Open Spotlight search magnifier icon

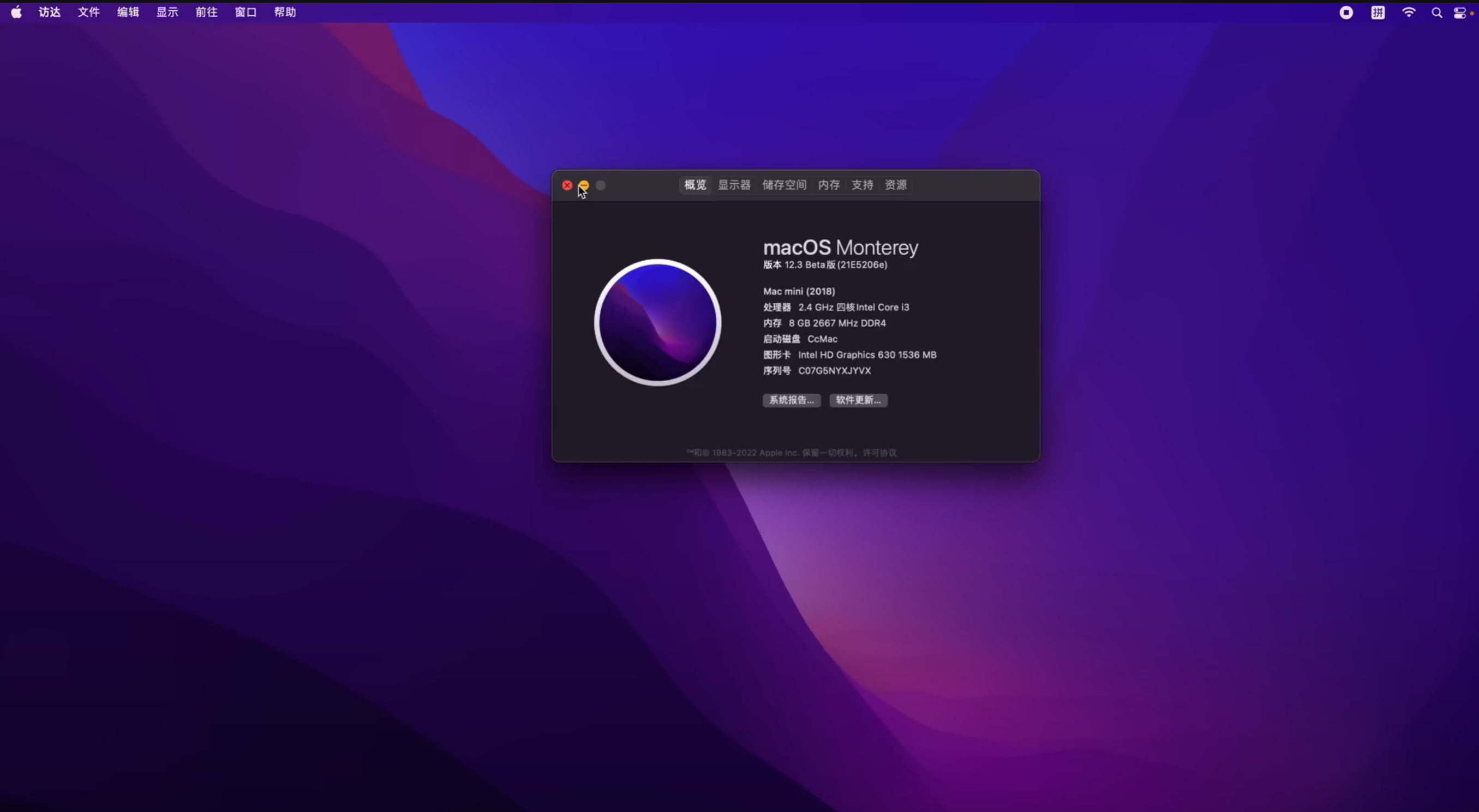[x=1436, y=13]
